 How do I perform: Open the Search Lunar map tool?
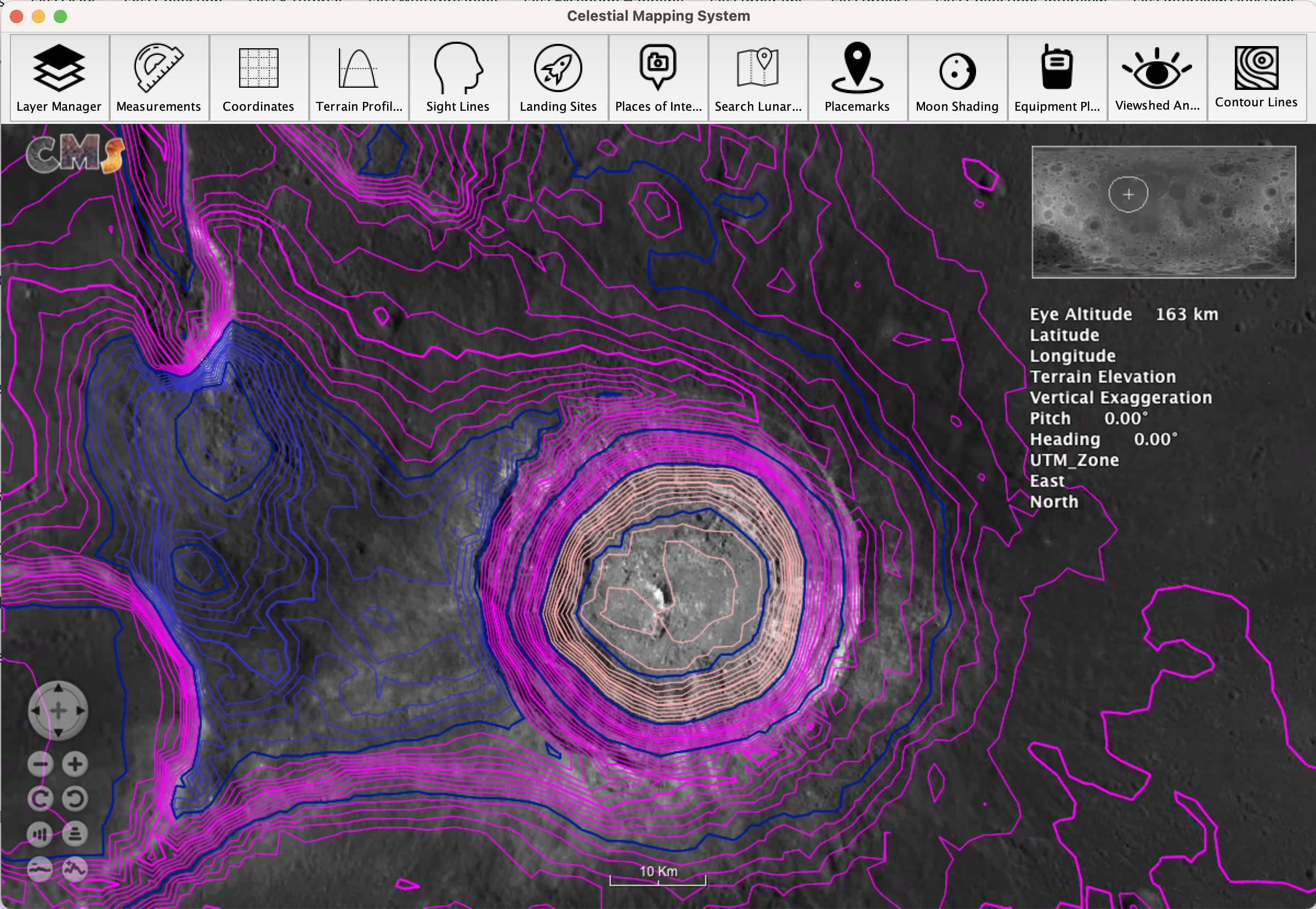(758, 77)
